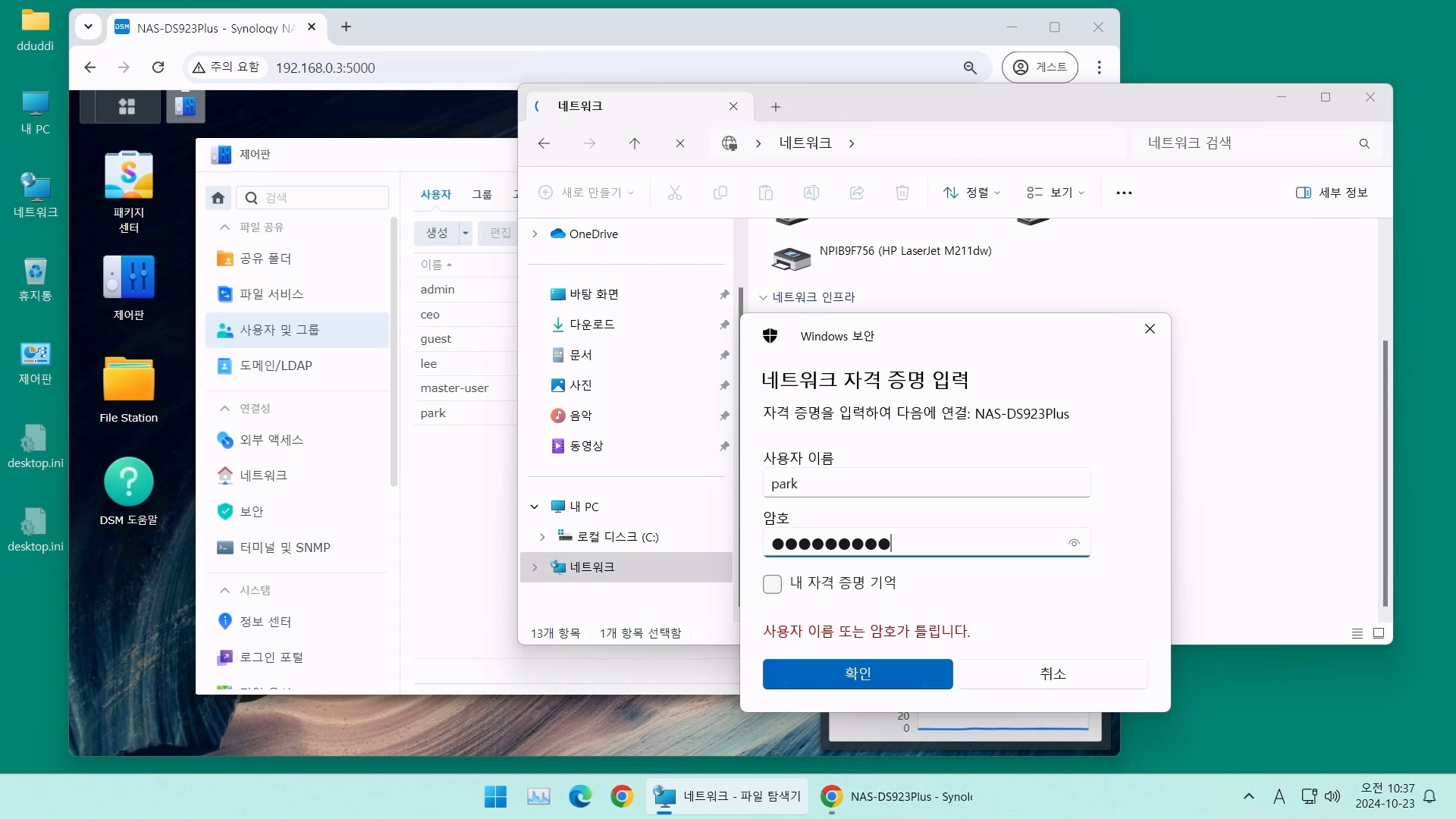Open the 보기 view dropdown

pos(1054,193)
